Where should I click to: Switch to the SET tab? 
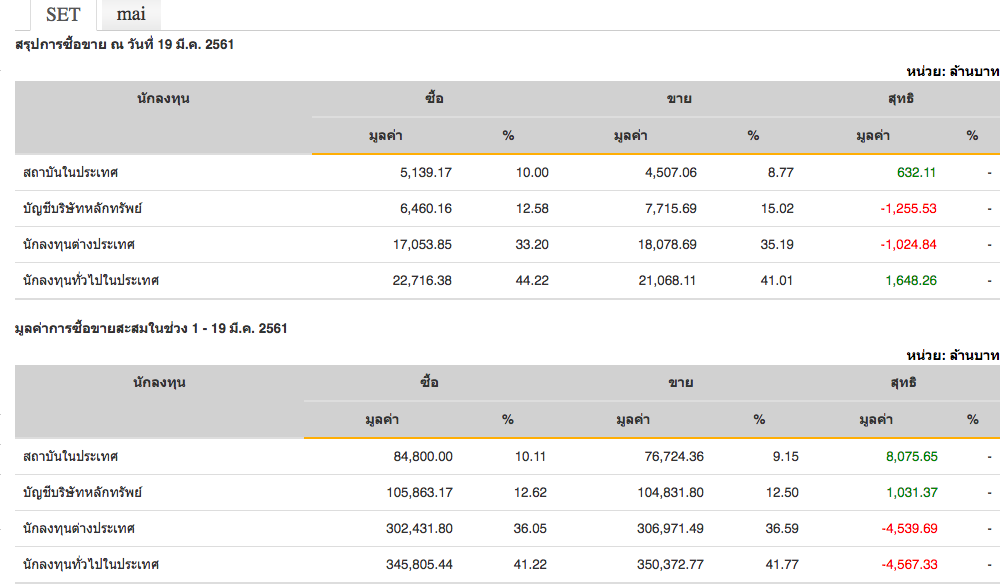point(63,14)
